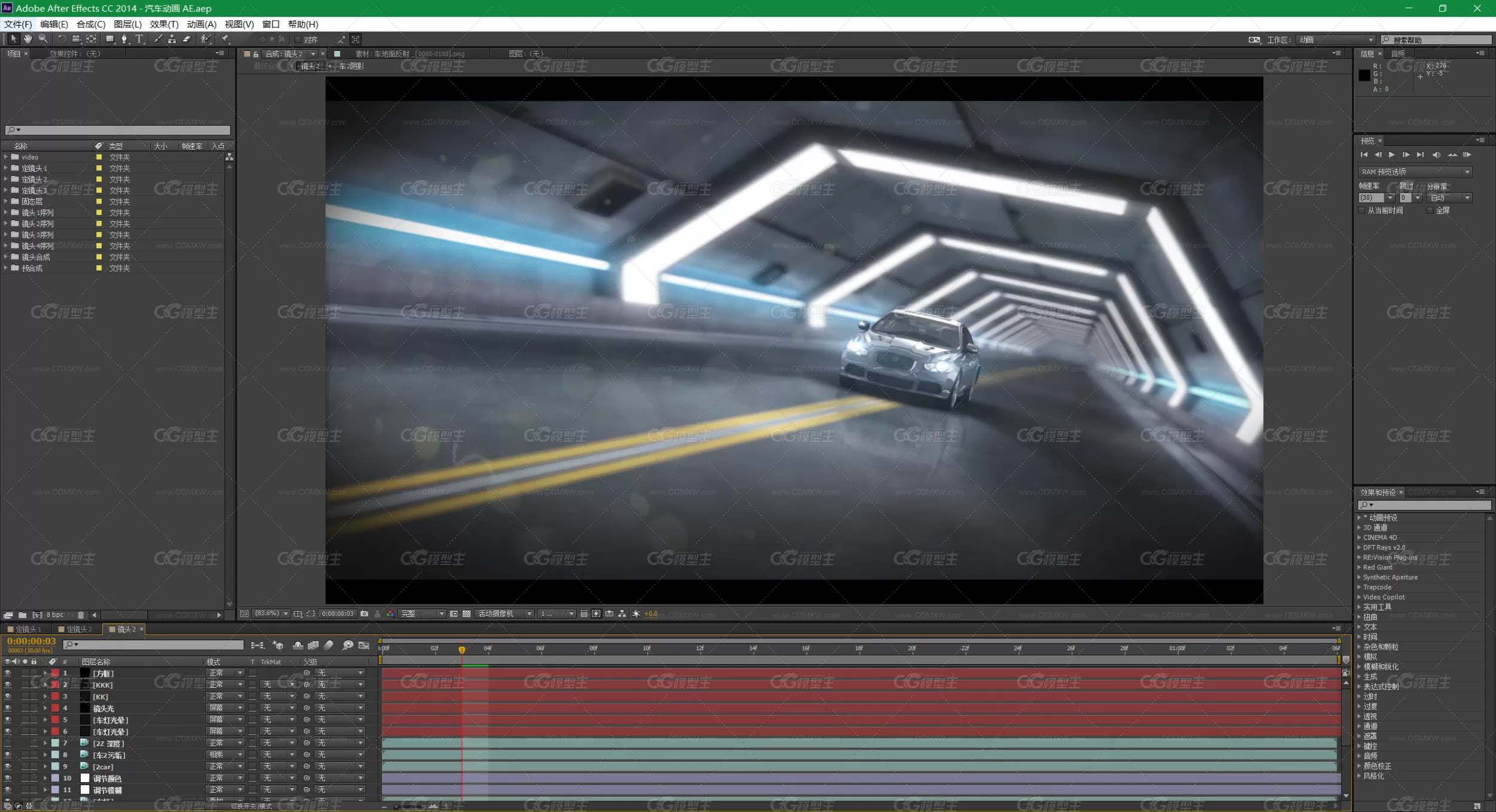
Task: Open composition mini-flowchart in timeline
Action: 257,645
